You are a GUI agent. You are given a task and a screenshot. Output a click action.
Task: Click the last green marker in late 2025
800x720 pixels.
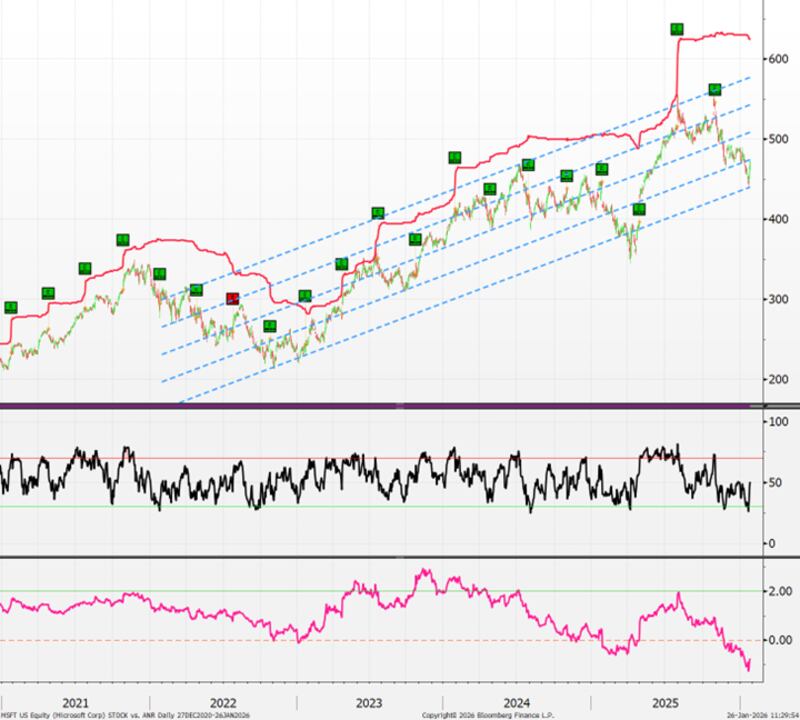click(x=715, y=90)
